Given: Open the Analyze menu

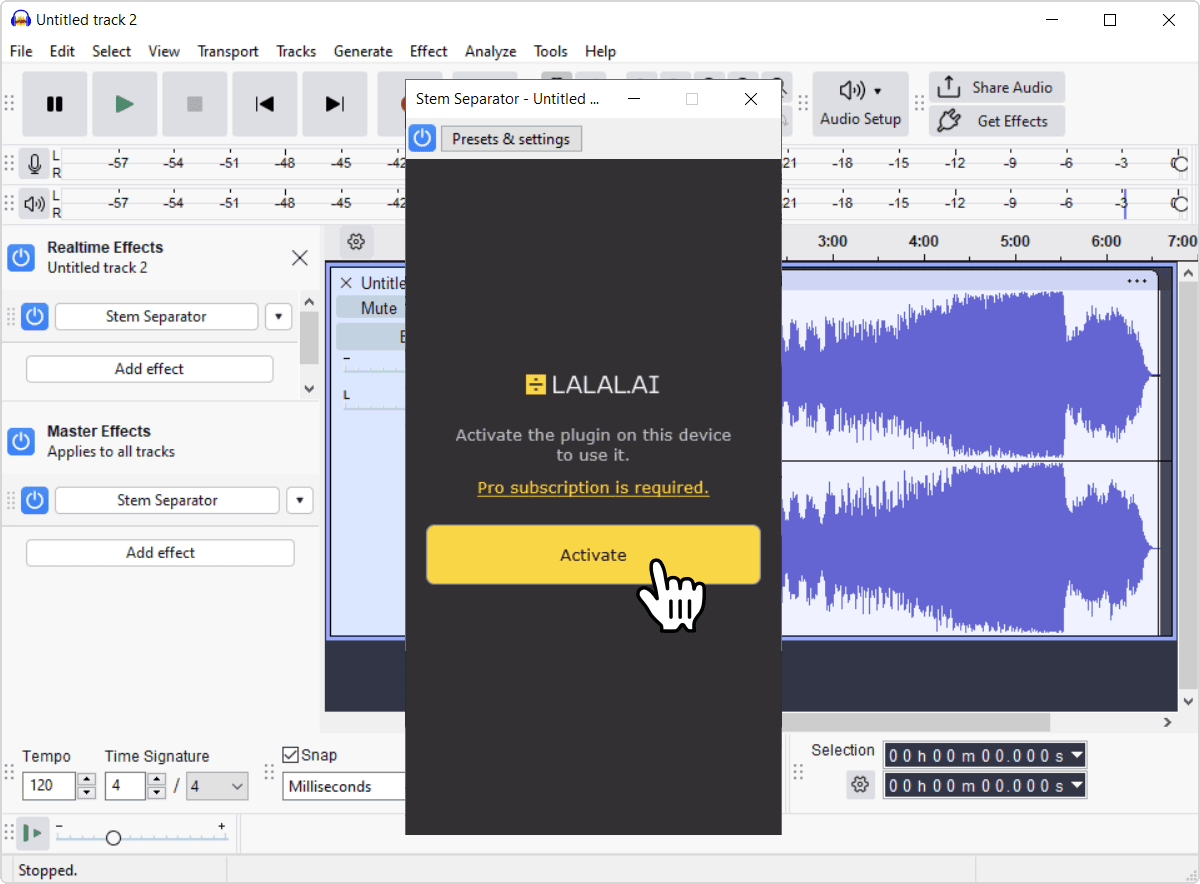Looking at the screenshot, I should point(491,51).
